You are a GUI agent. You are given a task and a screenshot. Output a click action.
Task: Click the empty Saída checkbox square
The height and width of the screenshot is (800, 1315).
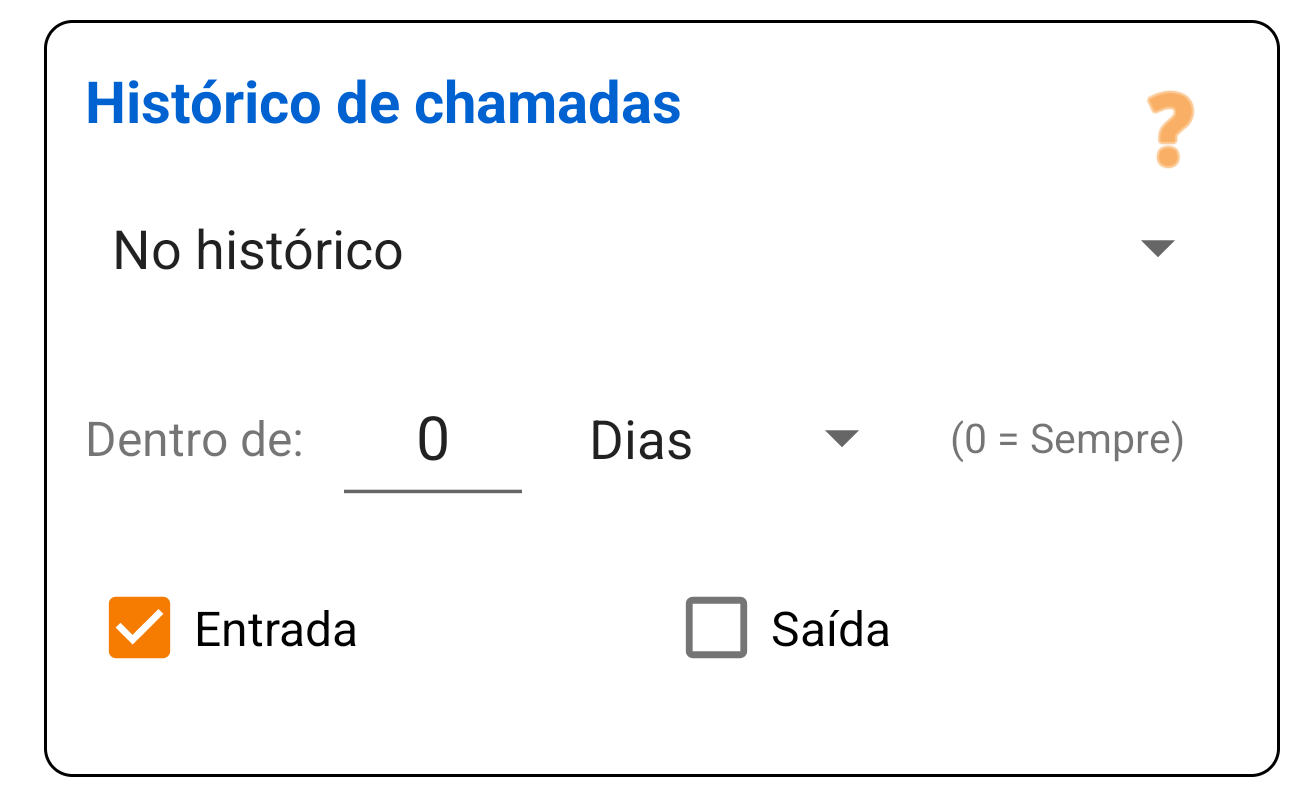pos(716,629)
